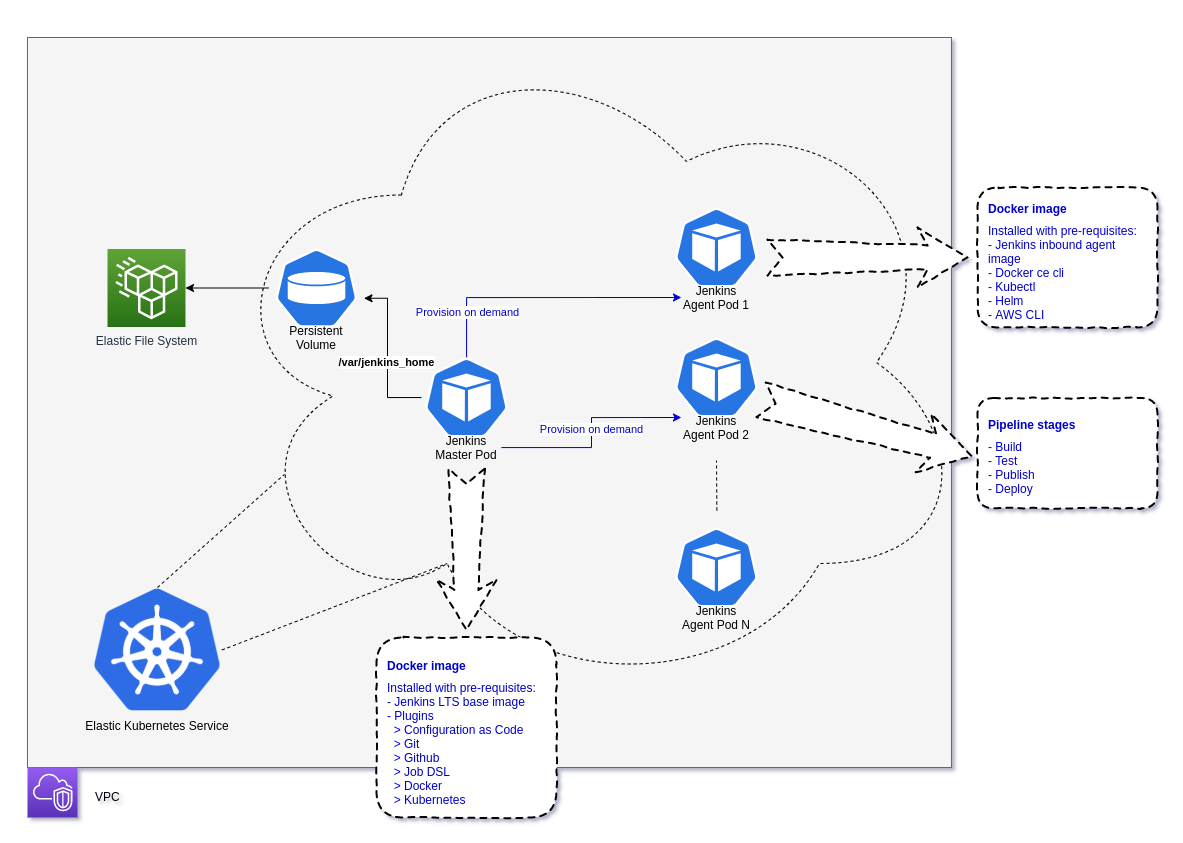This screenshot has height=843, width=1183.
Task: Click the 'Jenkins Agent Pod N' label
Action: pyautogui.click(x=716, y=618)
